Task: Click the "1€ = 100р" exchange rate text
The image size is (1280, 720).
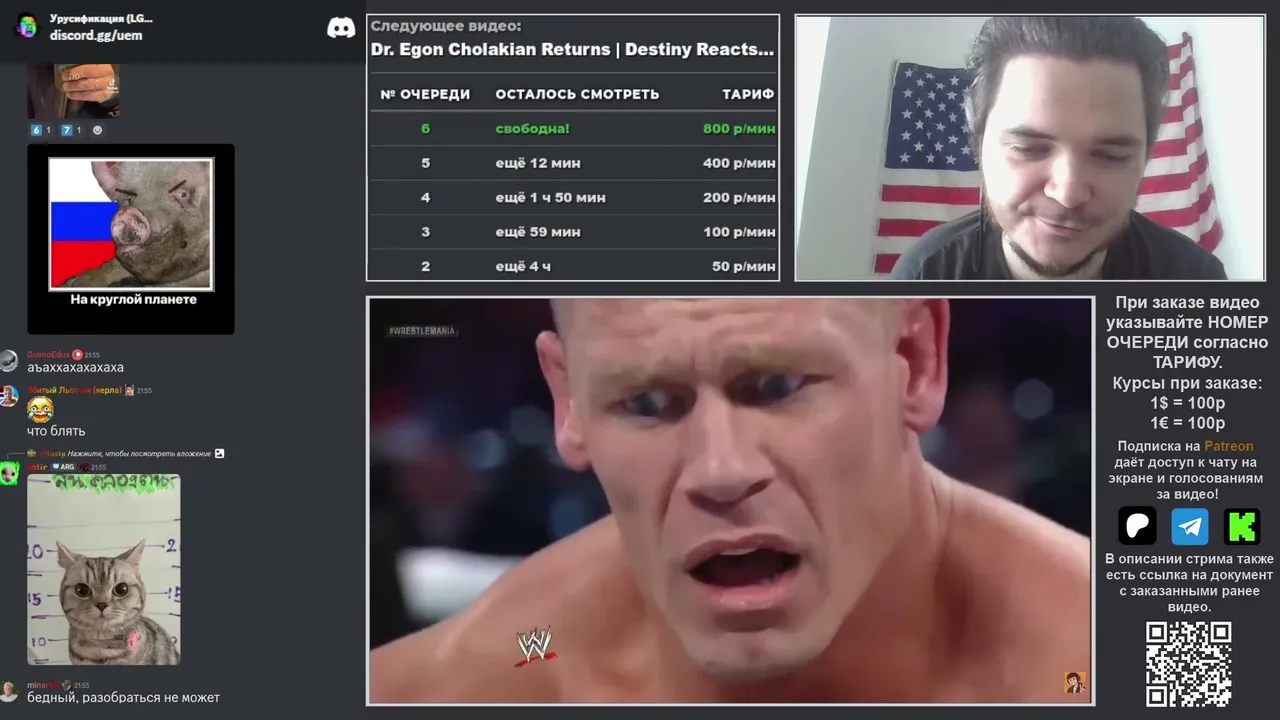Action: tap(1188, 423)
